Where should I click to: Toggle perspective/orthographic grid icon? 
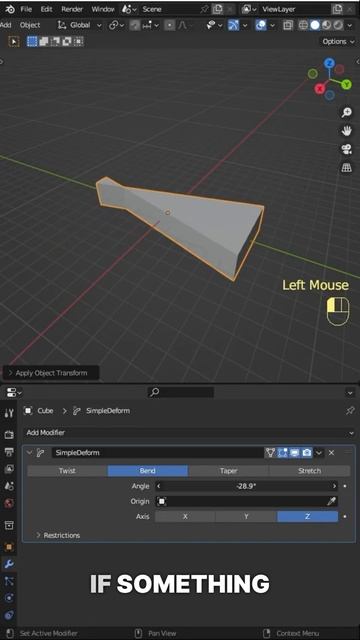tap(347, 167)
